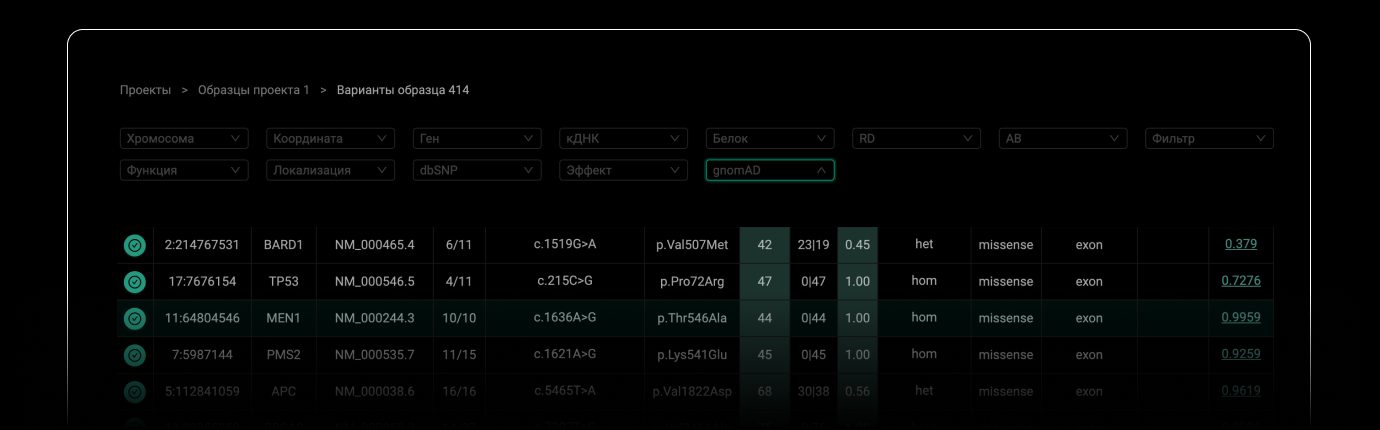
Task: Open the Координата filter dropdown
Action: (330, 139)
